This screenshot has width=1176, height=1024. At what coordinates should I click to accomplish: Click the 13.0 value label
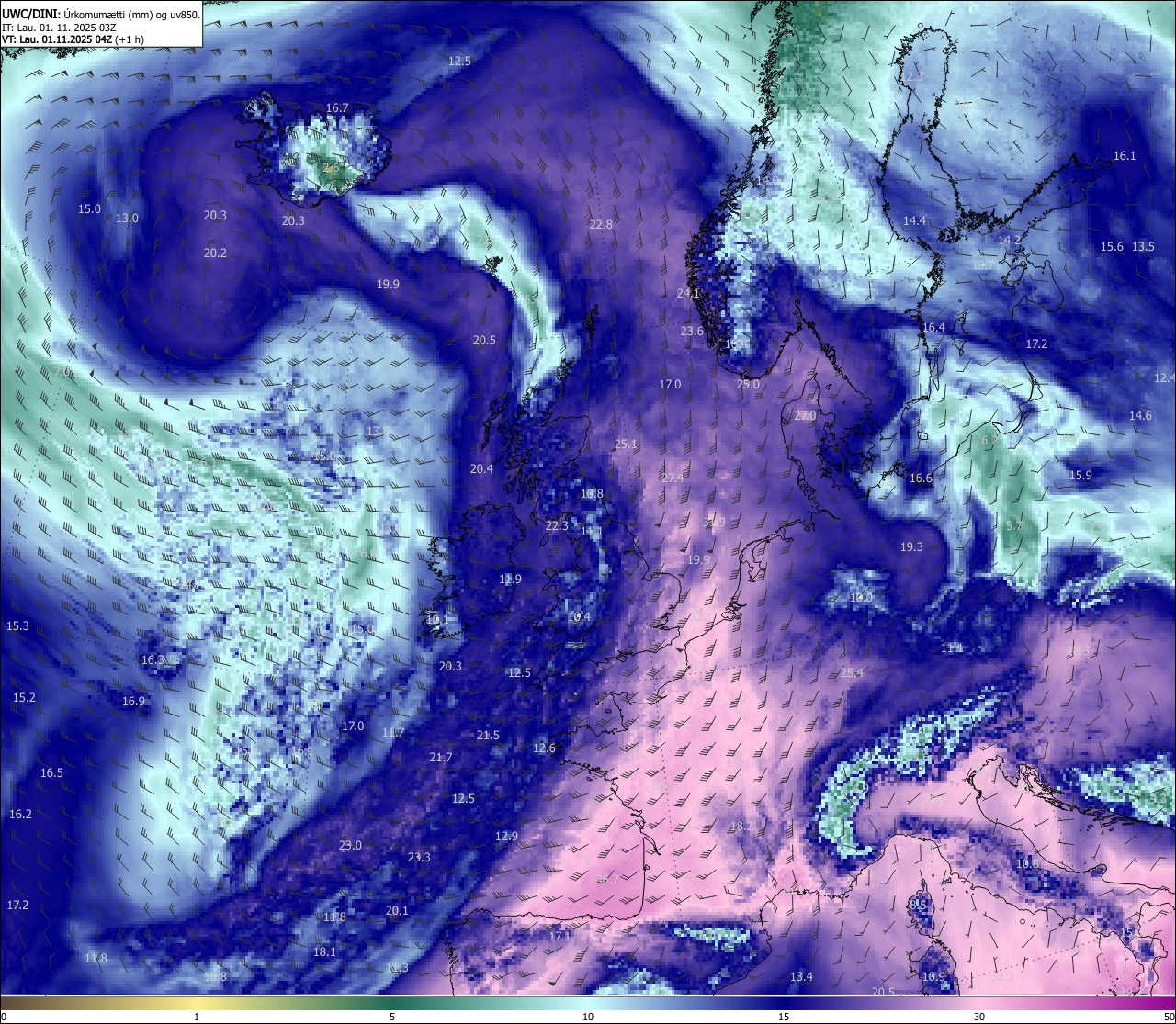pyautogui.click(x=127, y=219)
